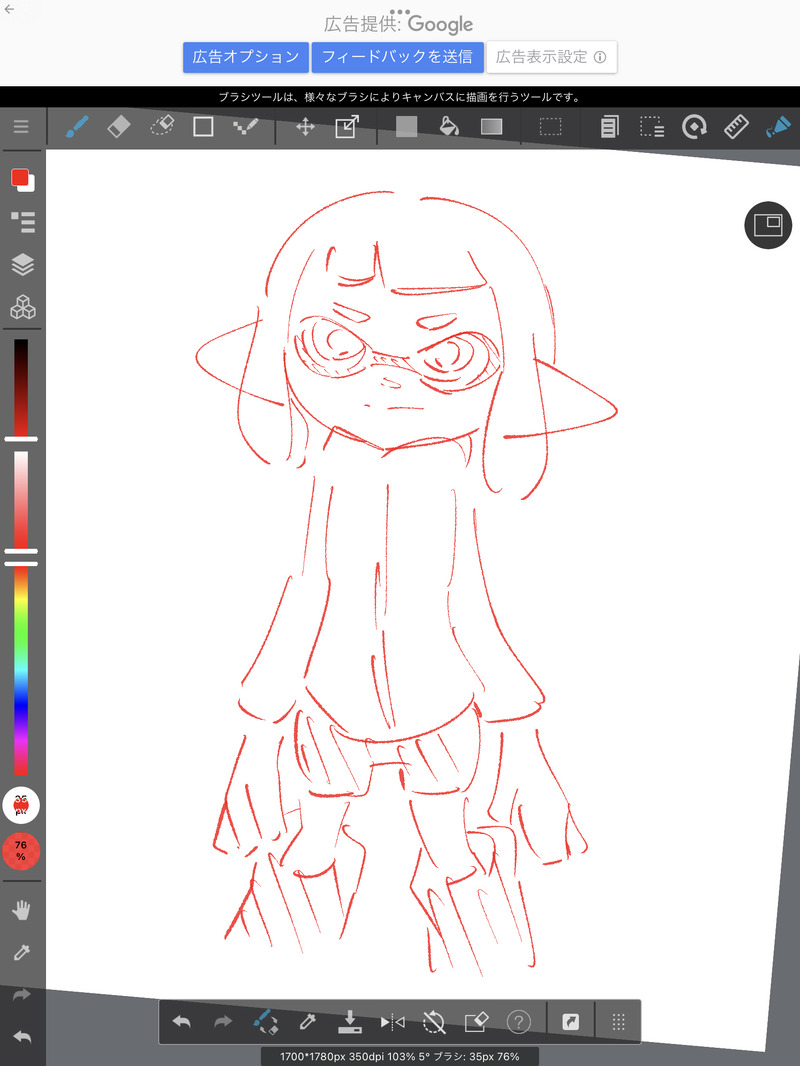Screen dimensions: 800x1066
Task: Open the red foreground color swatch
Action: [20, 178]
